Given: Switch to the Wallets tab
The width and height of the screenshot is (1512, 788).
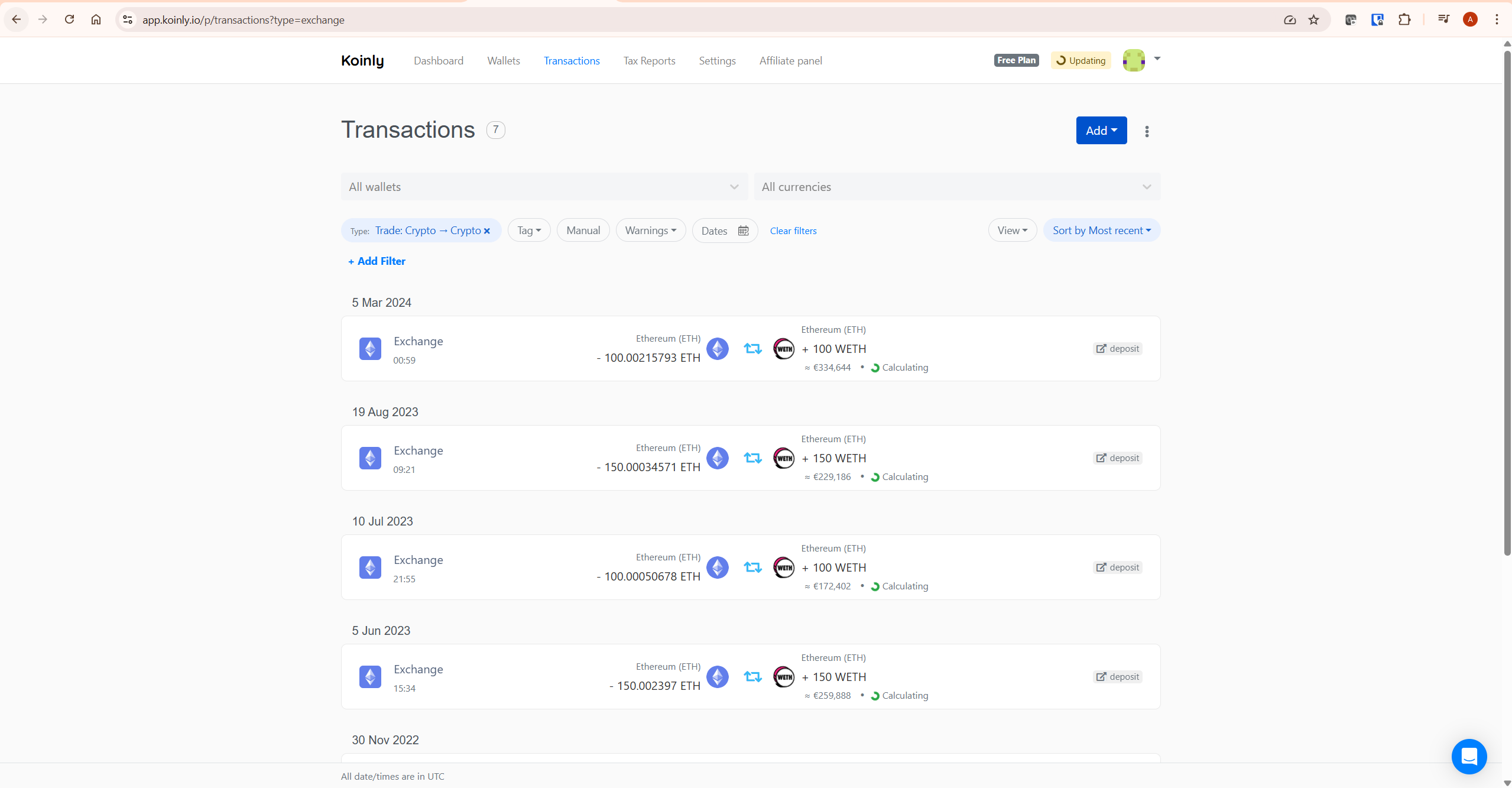Looking at the screenshot, I should (503, 61).
